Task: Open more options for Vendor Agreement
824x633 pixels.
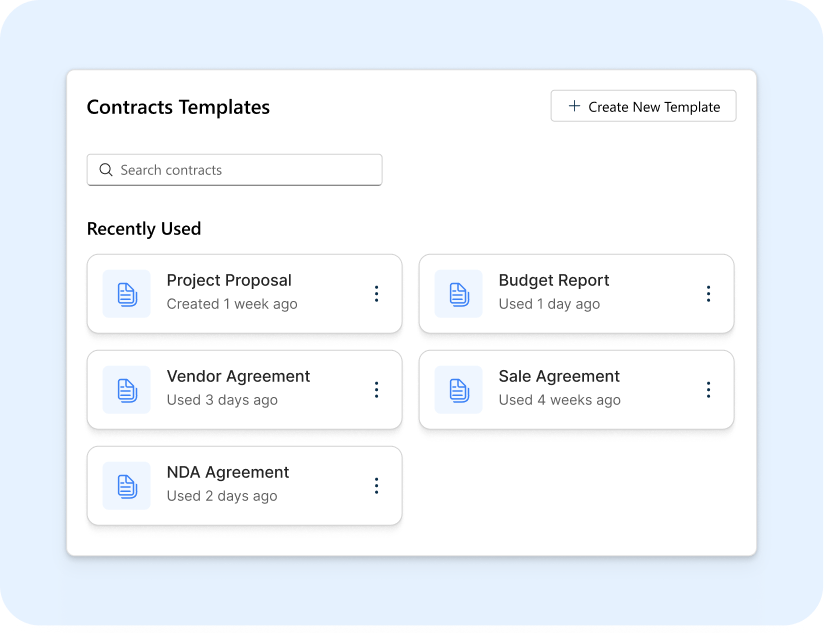Action: pyautogui.click(x=376, y=390)
